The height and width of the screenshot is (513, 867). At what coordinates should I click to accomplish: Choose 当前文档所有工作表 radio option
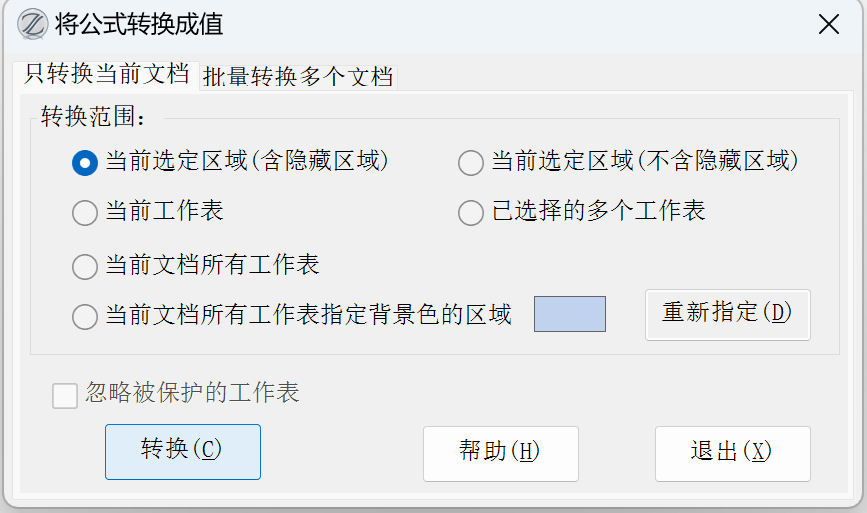click(x=85, y=266)
